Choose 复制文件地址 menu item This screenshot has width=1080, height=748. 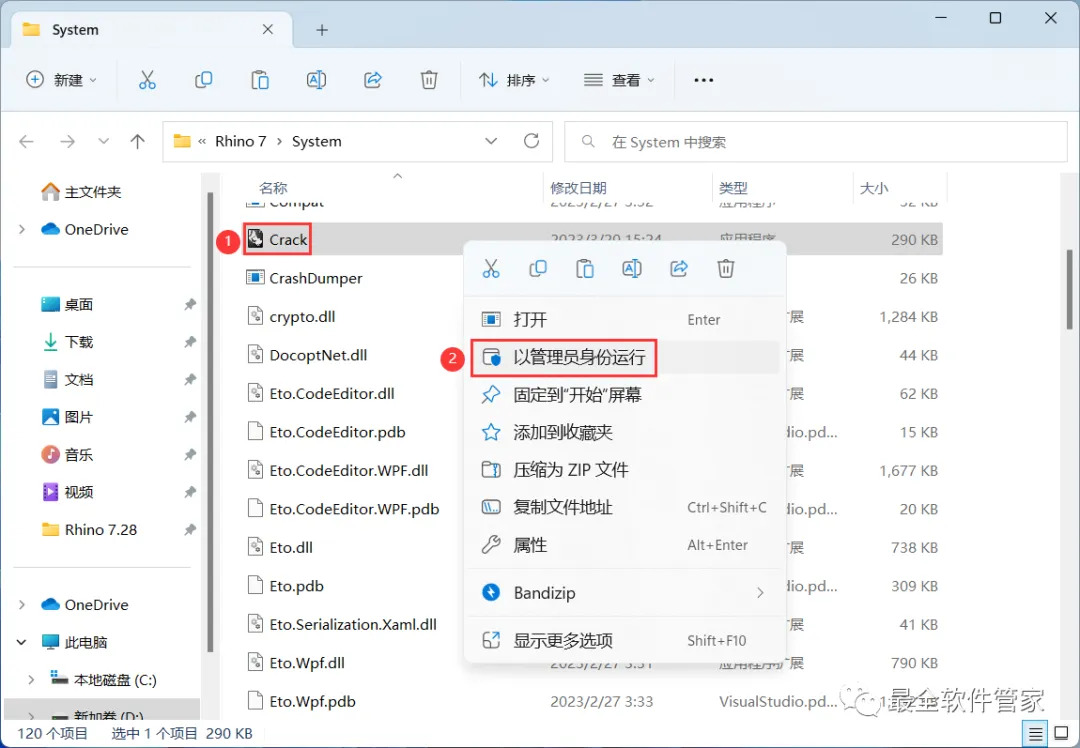tap(623, 508)
